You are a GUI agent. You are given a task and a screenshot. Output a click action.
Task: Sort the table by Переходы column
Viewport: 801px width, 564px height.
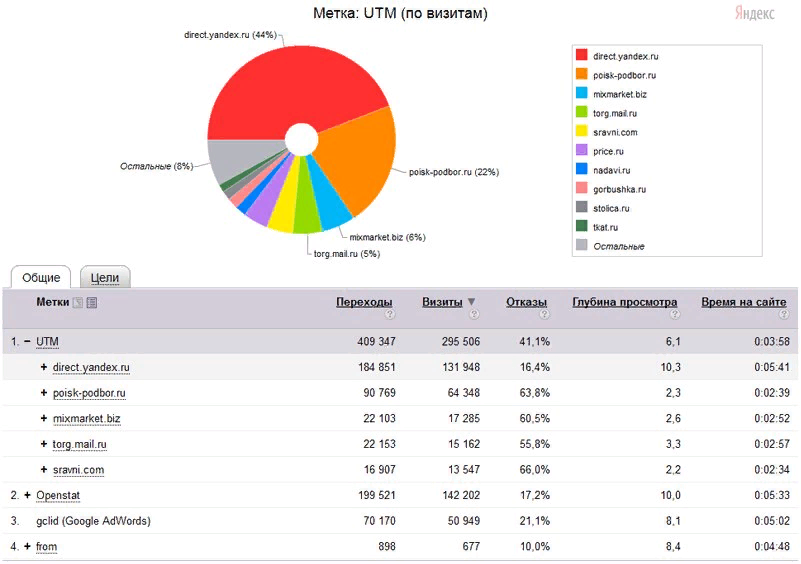pyautogui.click(x=364, y=302)
